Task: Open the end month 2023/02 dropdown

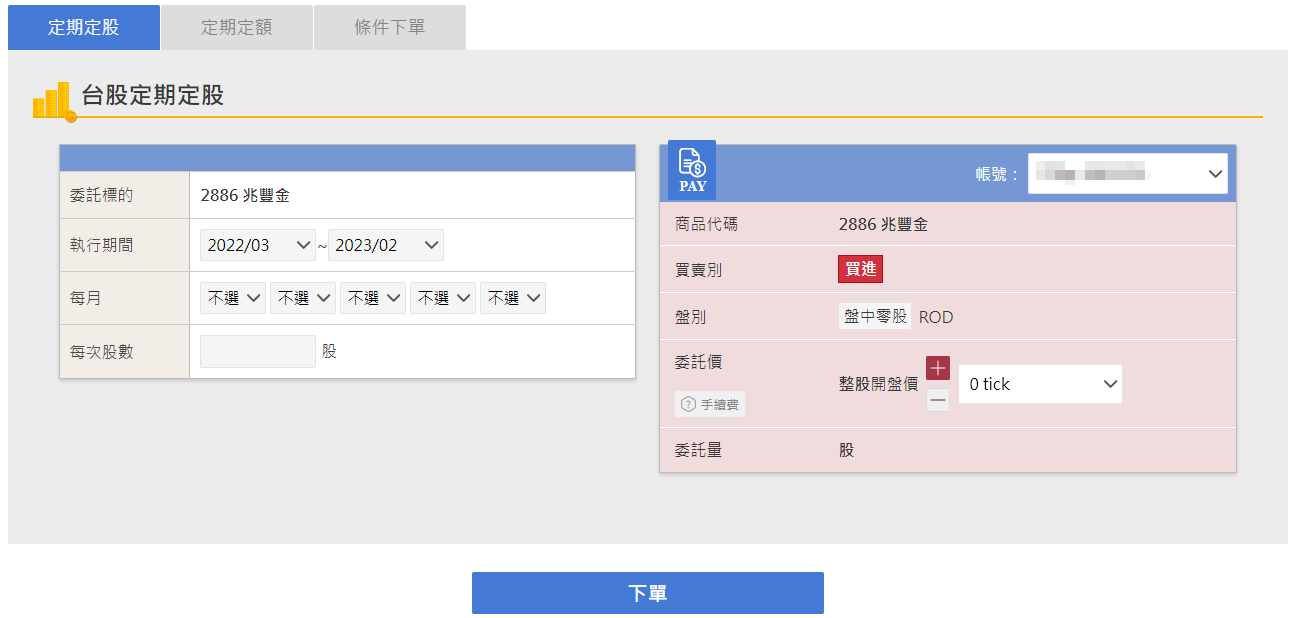Action: coord(386,245)
